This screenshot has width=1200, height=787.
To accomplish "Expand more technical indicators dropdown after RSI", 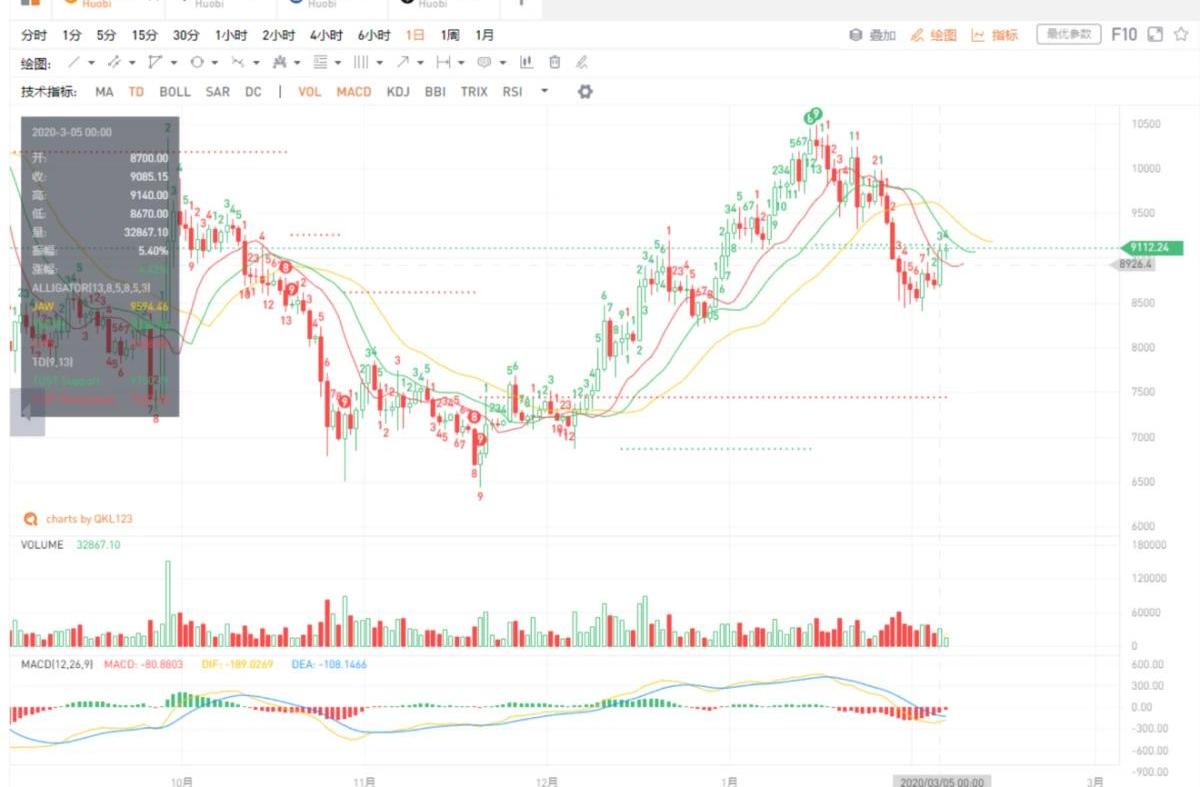I will point(544,91).
